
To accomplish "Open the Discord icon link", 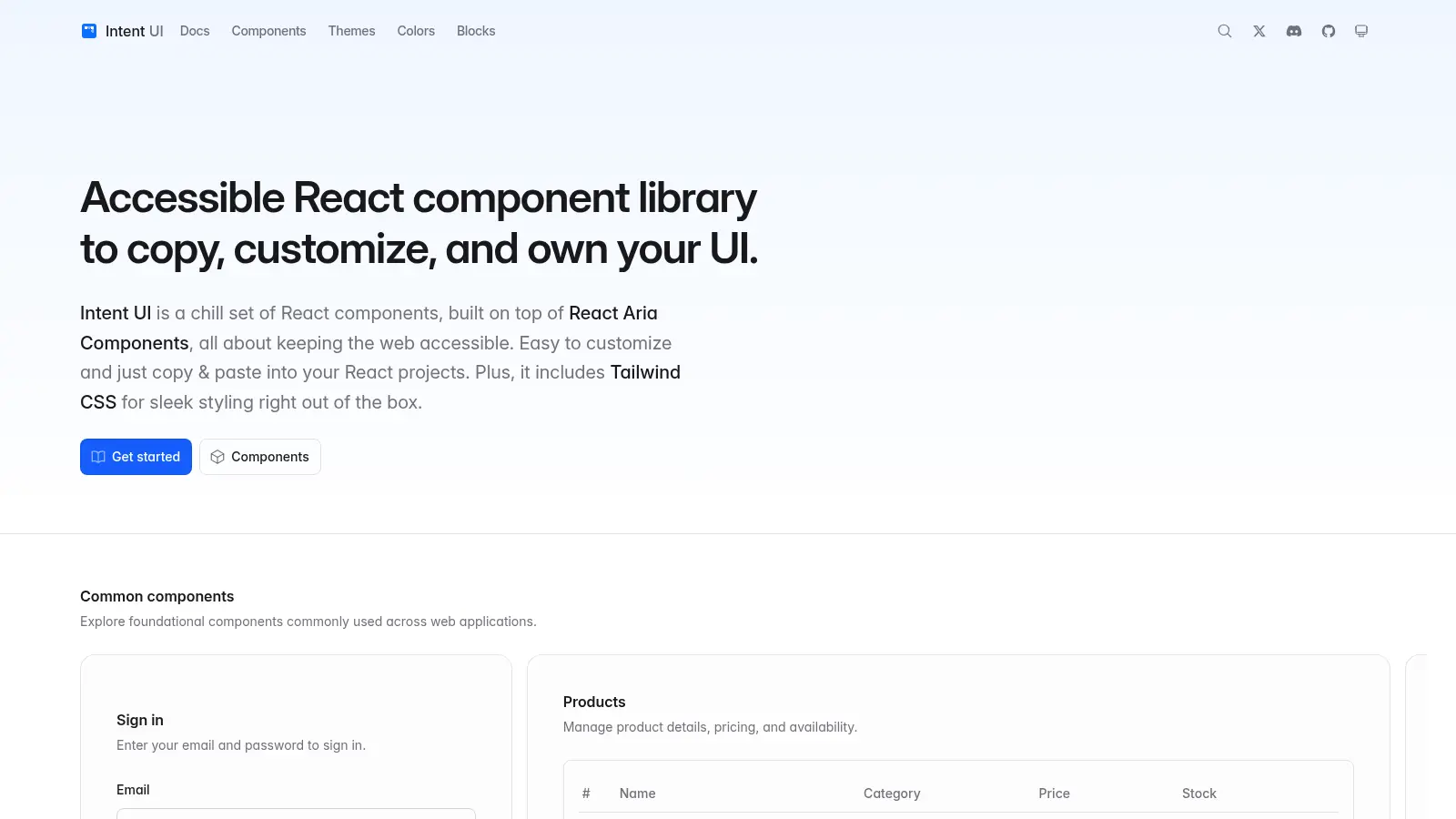I will point(1294,31).
